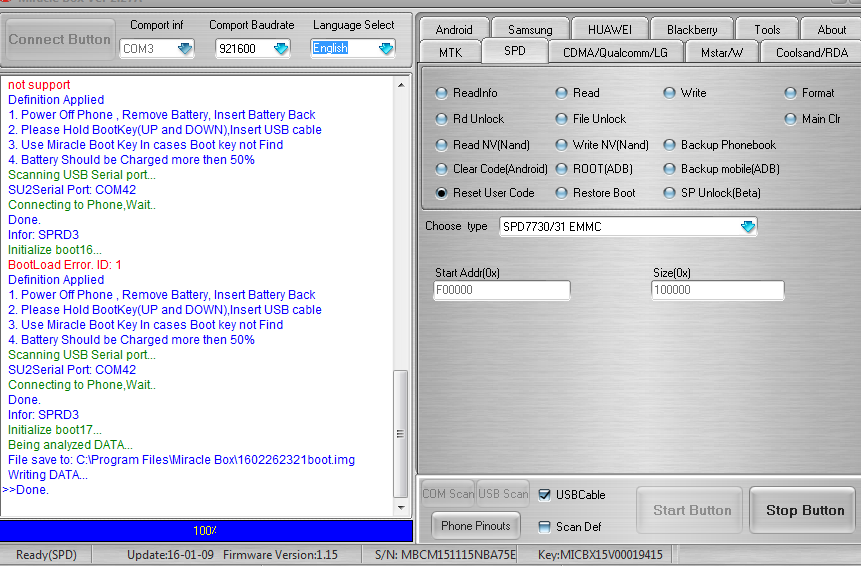Select Clear Code(Android) radio option
Image resolution: width=861 pixels, height=566 pixels.
click(x=441, y=169)
